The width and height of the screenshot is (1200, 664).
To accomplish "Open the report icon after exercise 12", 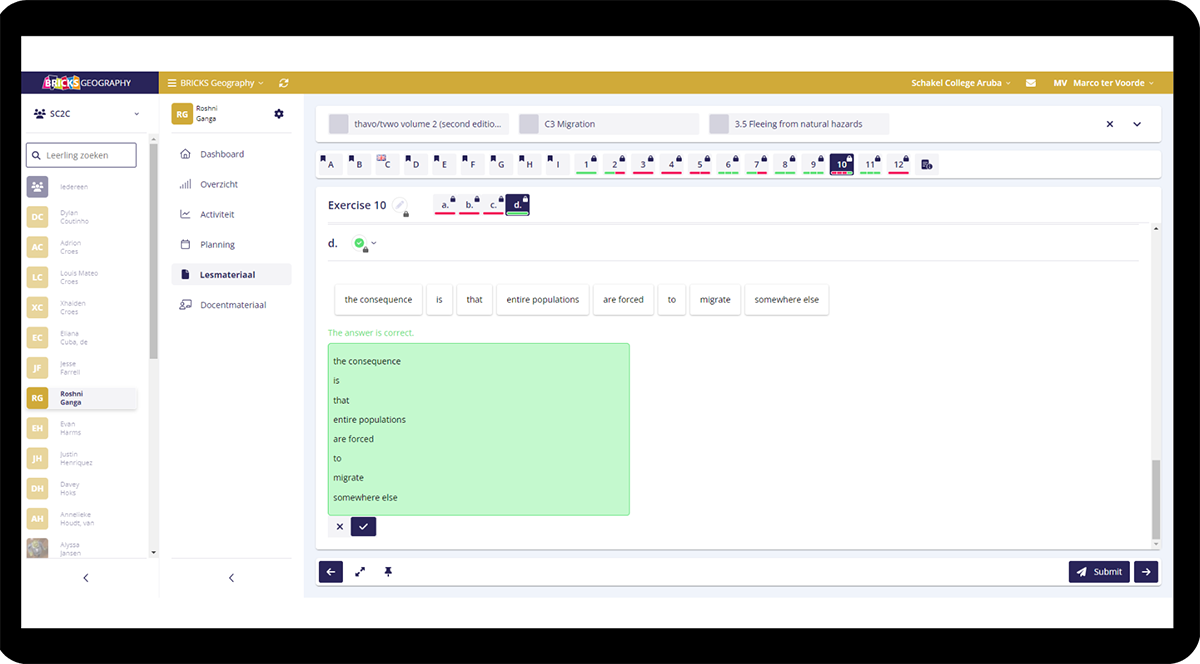I will pyautogui.click(x=926, y=164).
